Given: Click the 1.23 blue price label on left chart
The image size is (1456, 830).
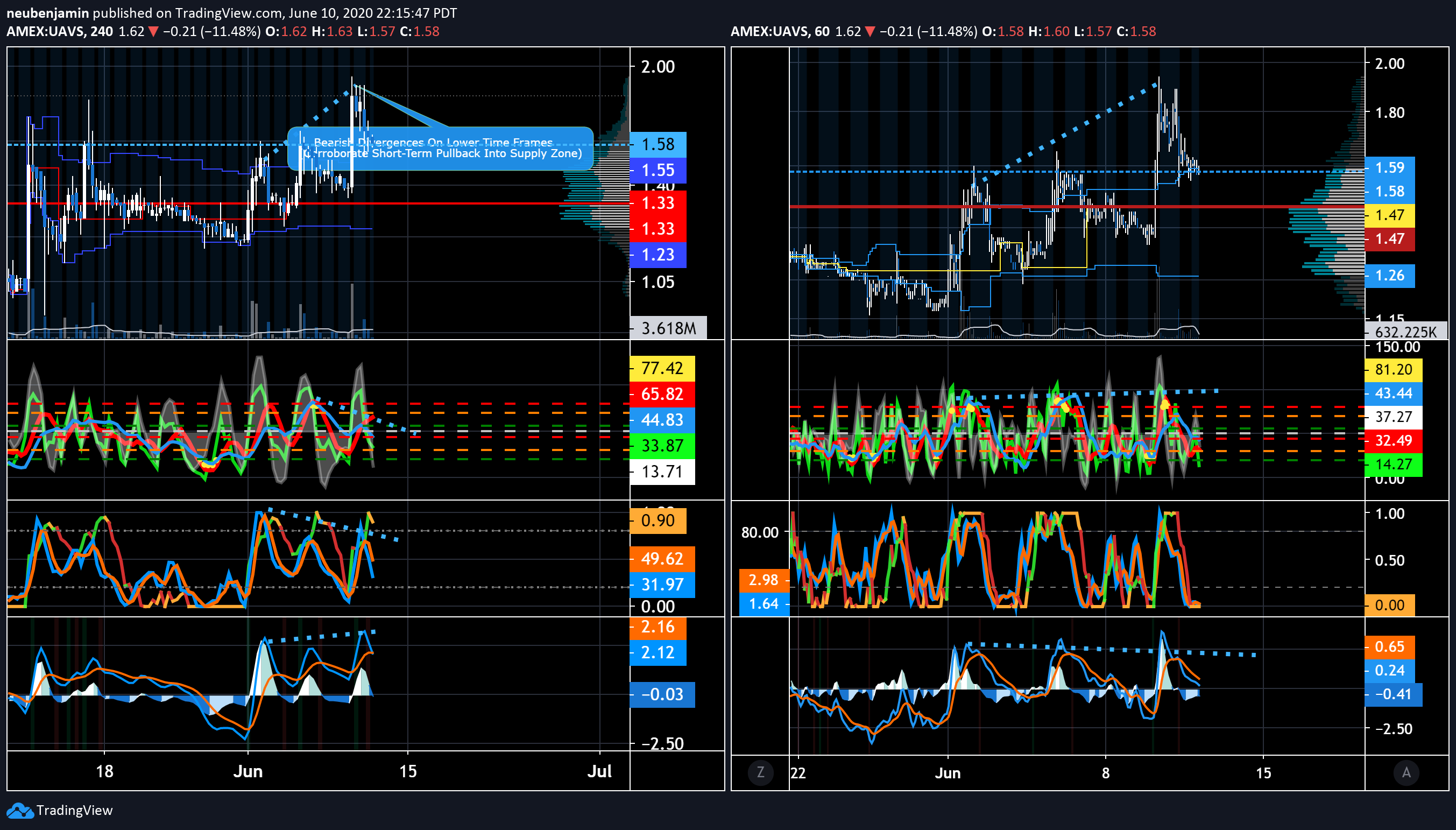Looking at the screenshot, I should tap(658, 254).
